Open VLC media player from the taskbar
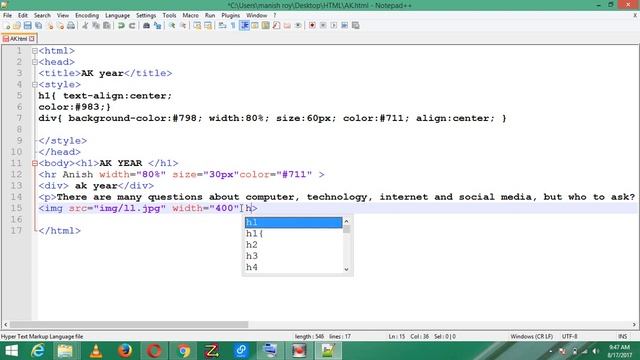640x360 pixels. (96, 351)
